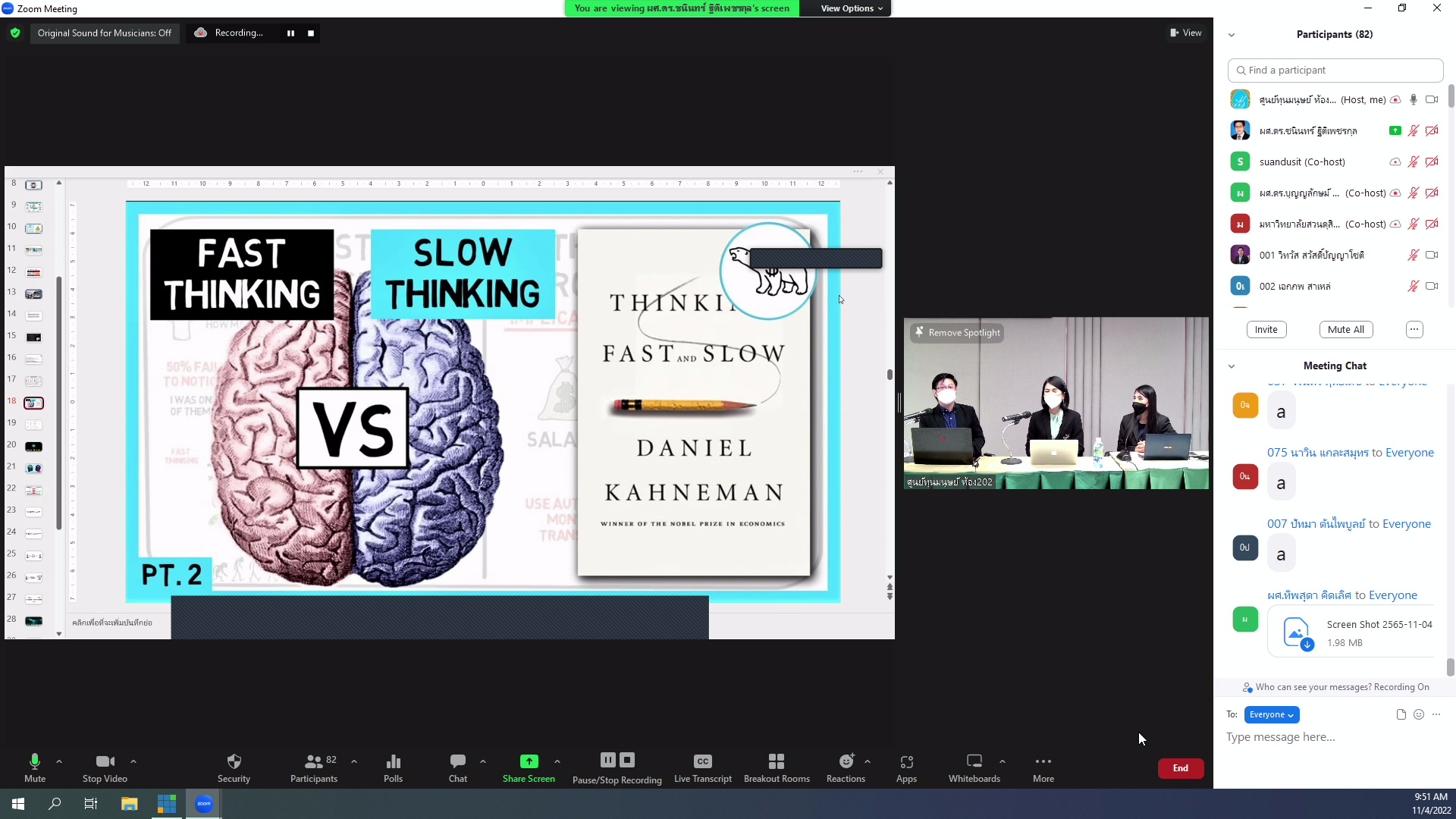Click the chat file attachment icon
The height and width of the screenshot is (819, 1456).
tap(1401, 714)
